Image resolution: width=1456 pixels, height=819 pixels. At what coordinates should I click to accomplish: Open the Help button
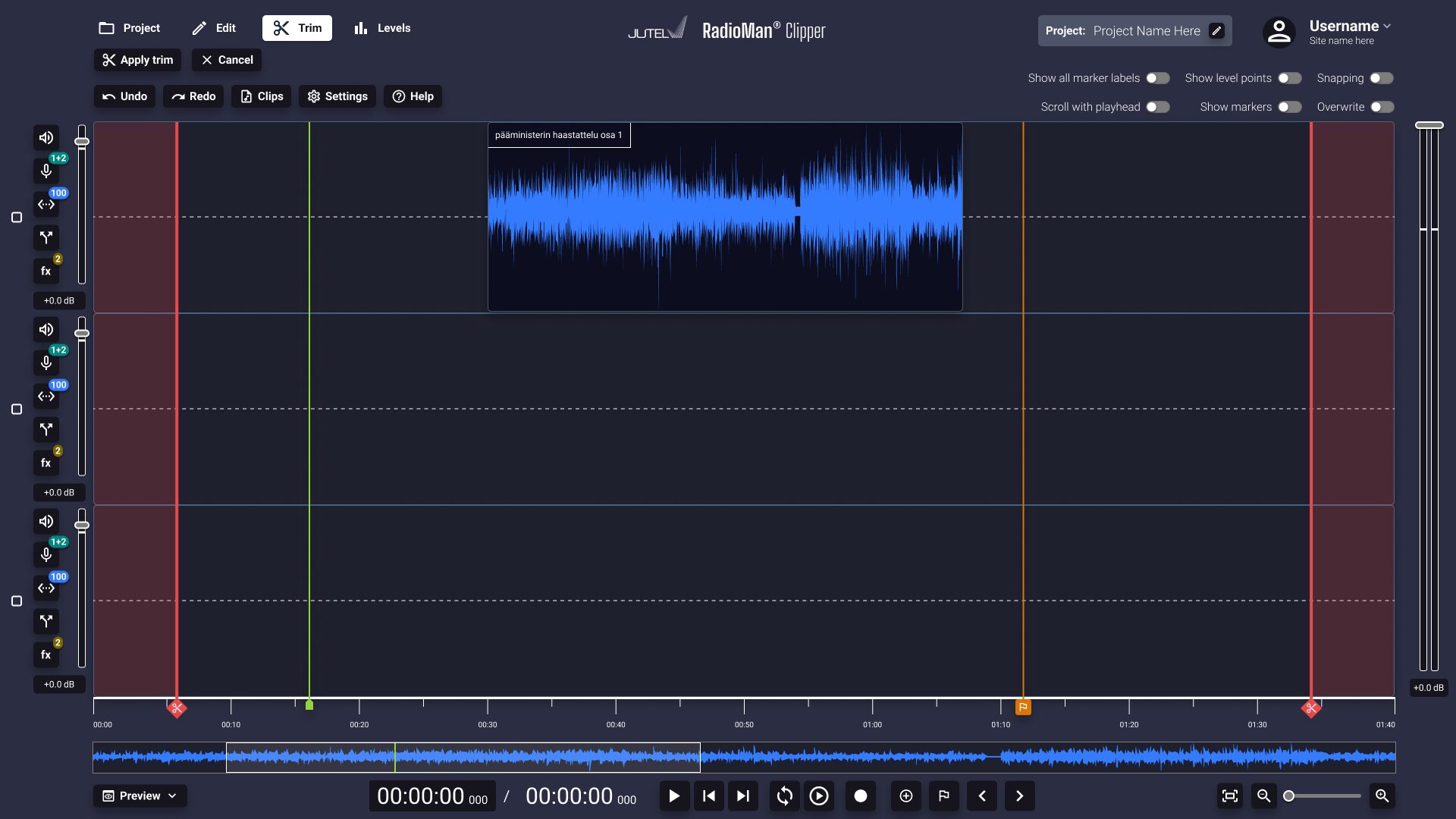point(413,96)
